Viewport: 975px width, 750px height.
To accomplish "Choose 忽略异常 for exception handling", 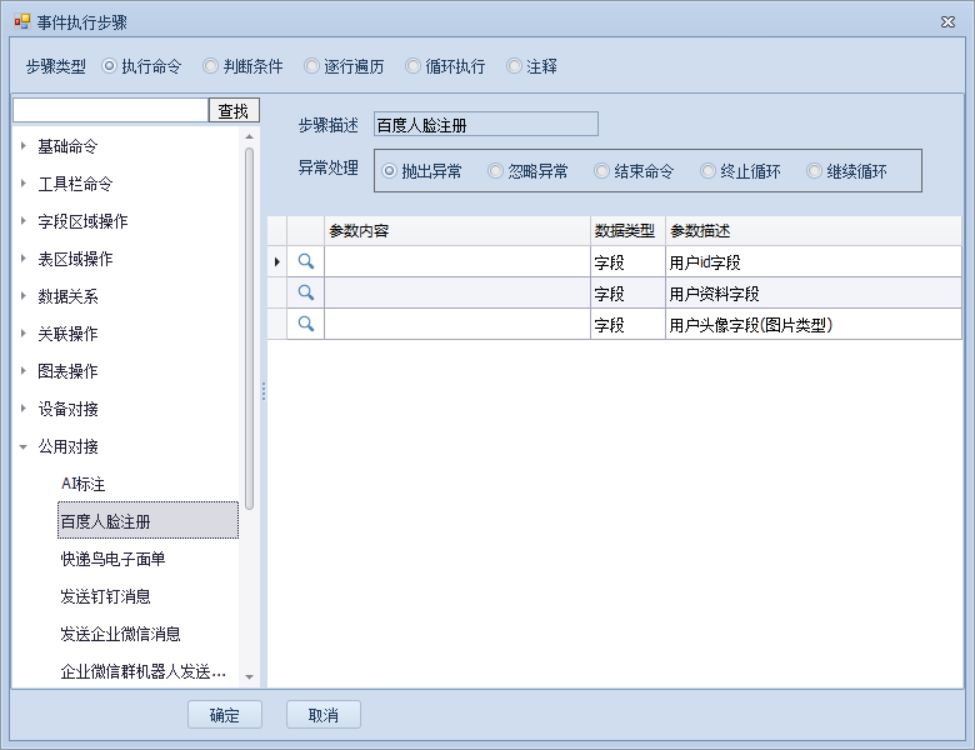I will (496, 171).
